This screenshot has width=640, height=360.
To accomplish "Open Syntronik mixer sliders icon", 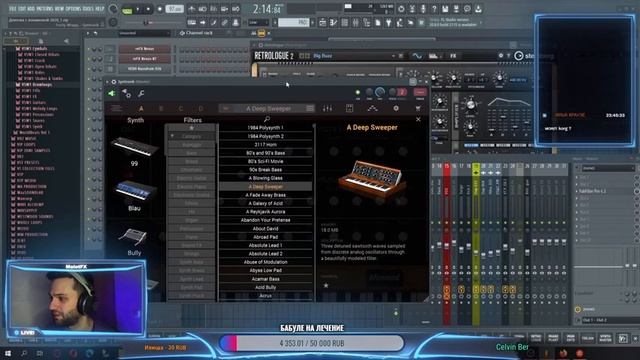I will click(x=327, y=108).
